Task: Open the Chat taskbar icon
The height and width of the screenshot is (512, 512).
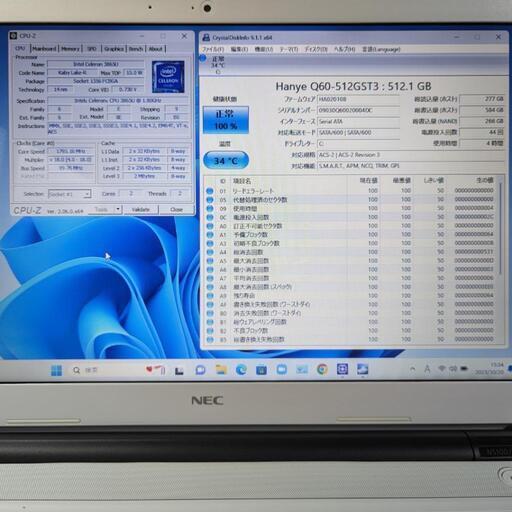Action: [200, 370]
